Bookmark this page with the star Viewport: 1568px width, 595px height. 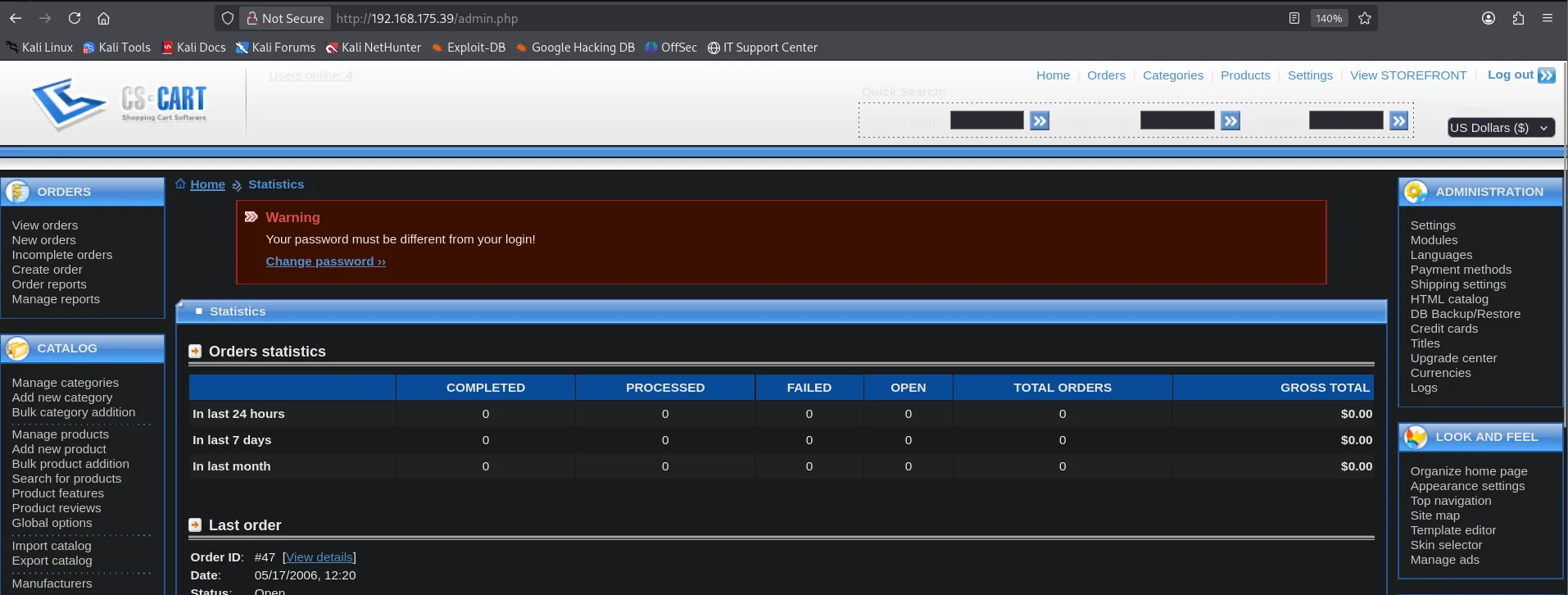coord(1365,18)
